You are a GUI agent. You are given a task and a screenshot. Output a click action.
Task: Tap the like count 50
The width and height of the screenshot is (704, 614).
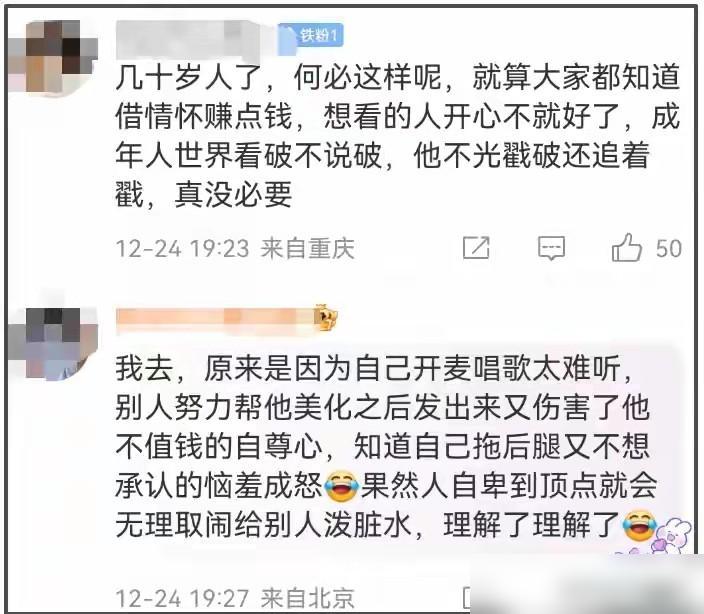click(669, 248)
